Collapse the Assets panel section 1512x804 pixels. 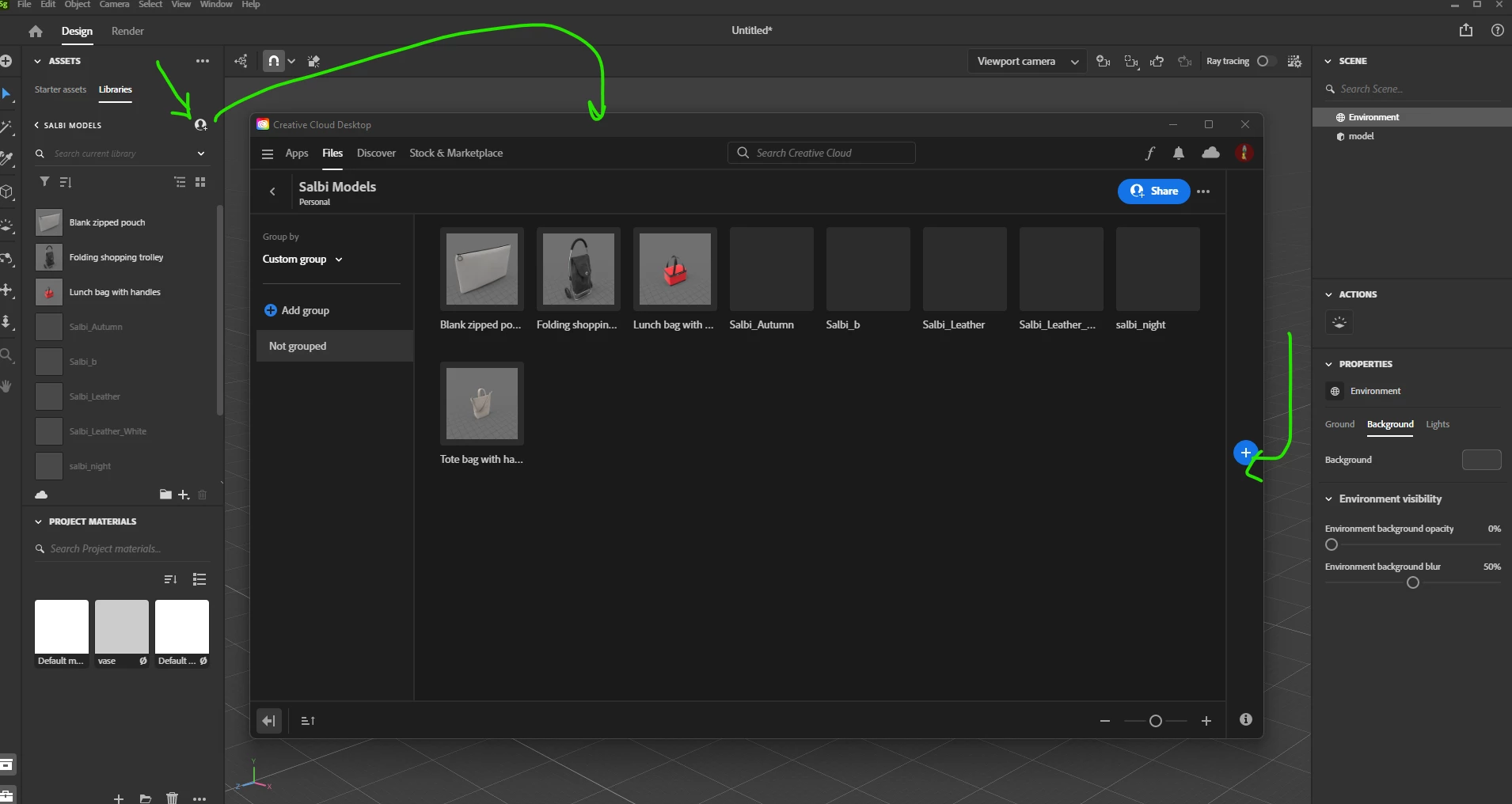click(x=37, y=61)
